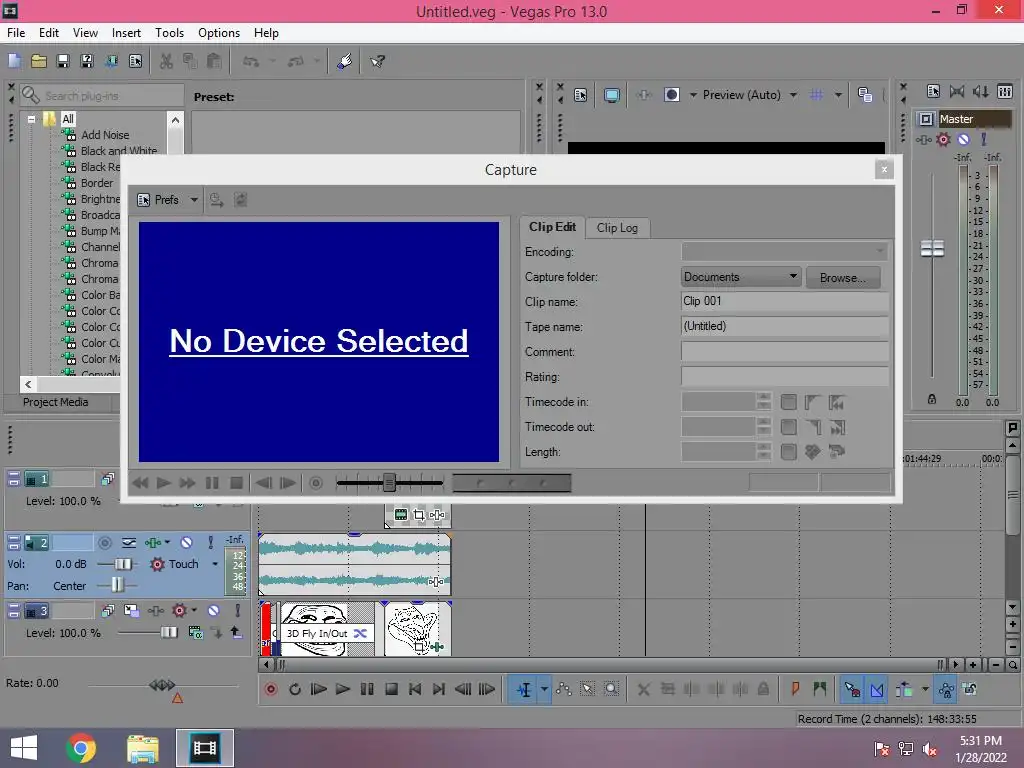
Task: Click the Downmix Output icon in Master panel
Action: pos(957,91)
